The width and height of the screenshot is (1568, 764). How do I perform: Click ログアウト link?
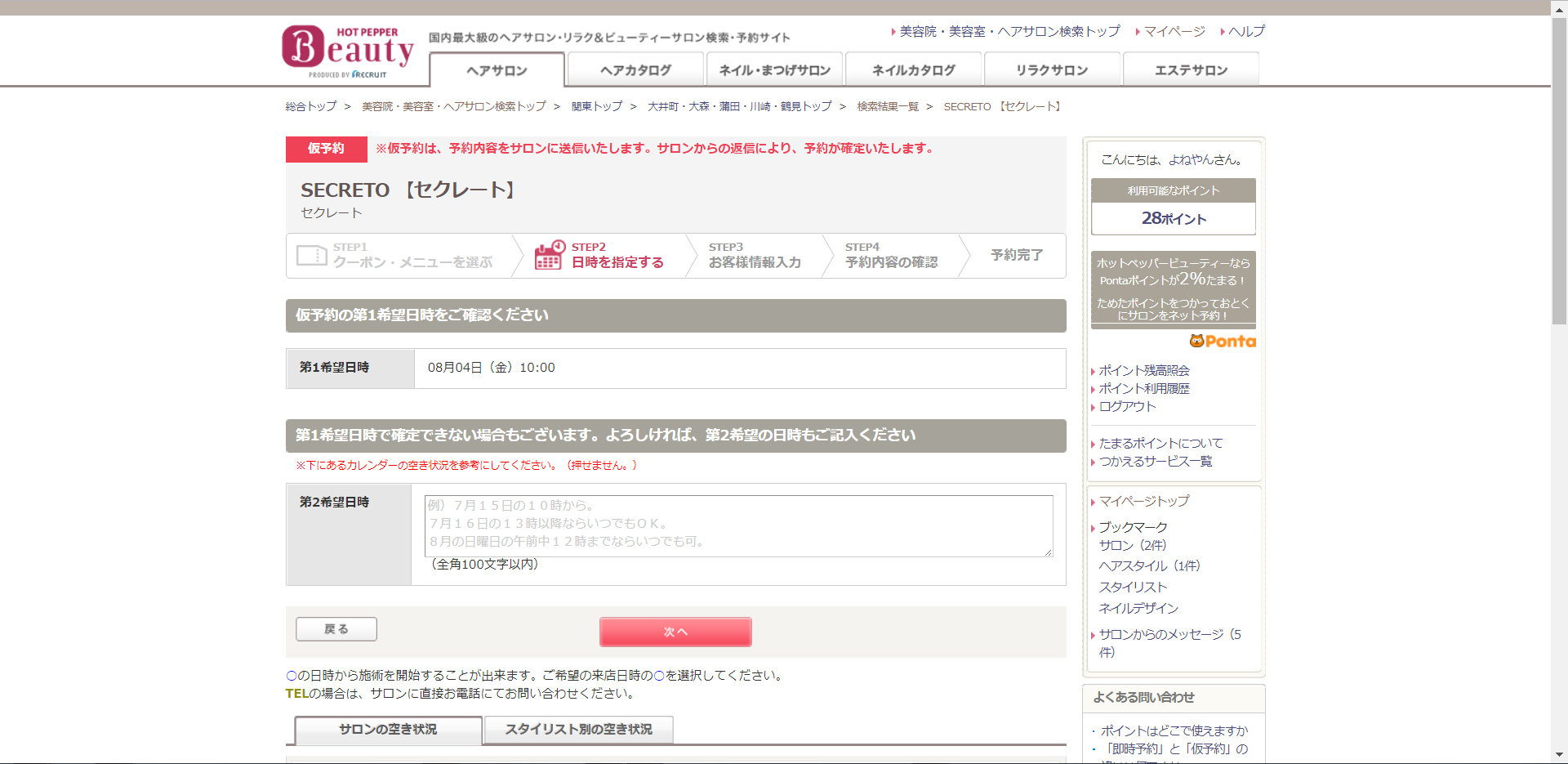point(1127,406)
